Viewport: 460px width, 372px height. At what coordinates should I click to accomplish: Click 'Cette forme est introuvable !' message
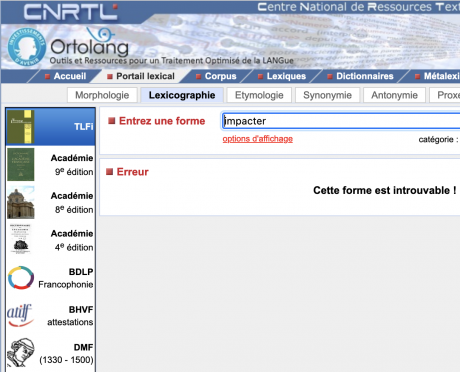click(x=385, y=190)
